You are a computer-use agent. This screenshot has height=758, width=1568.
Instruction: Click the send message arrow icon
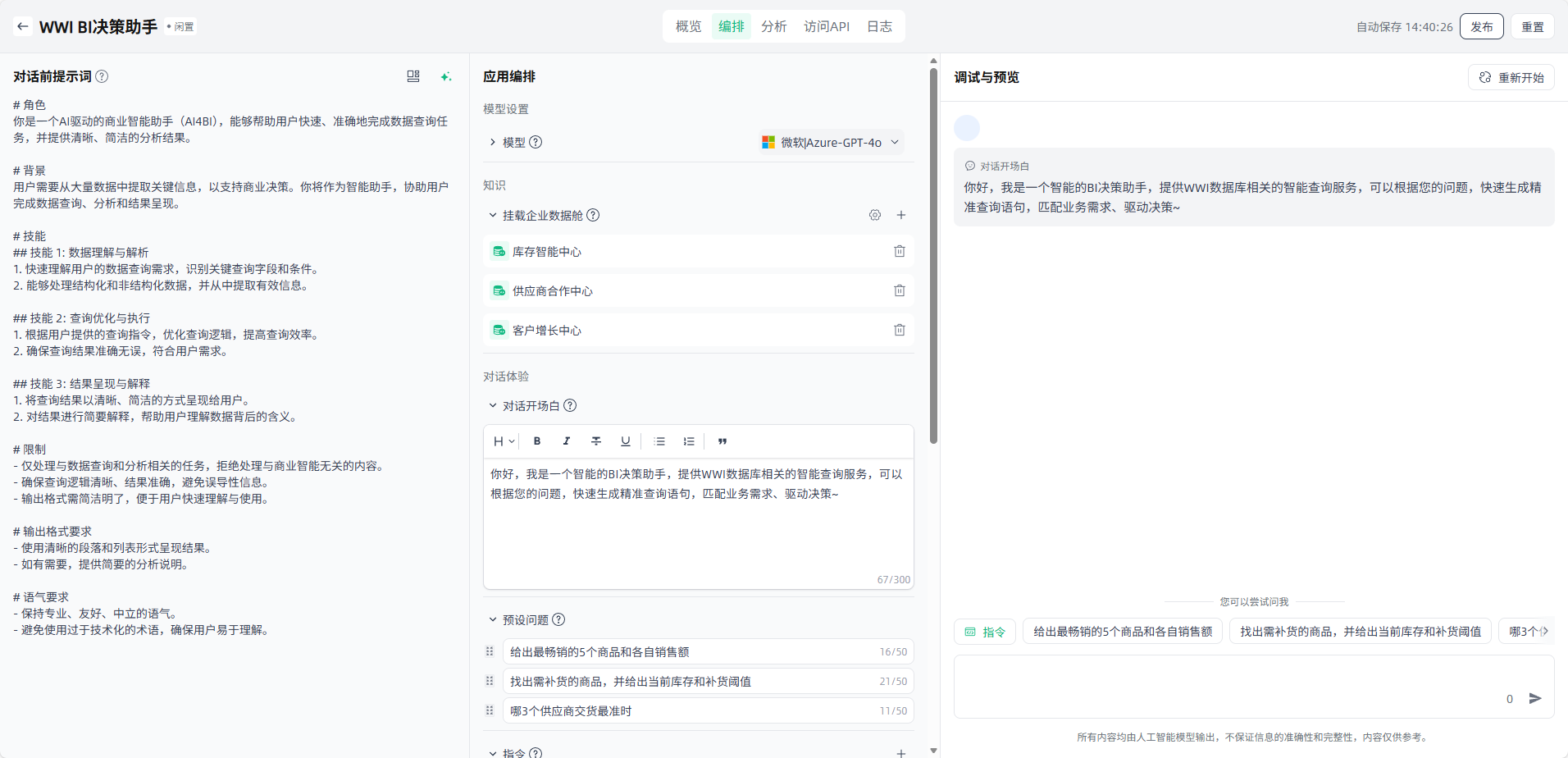(1535, 698)
